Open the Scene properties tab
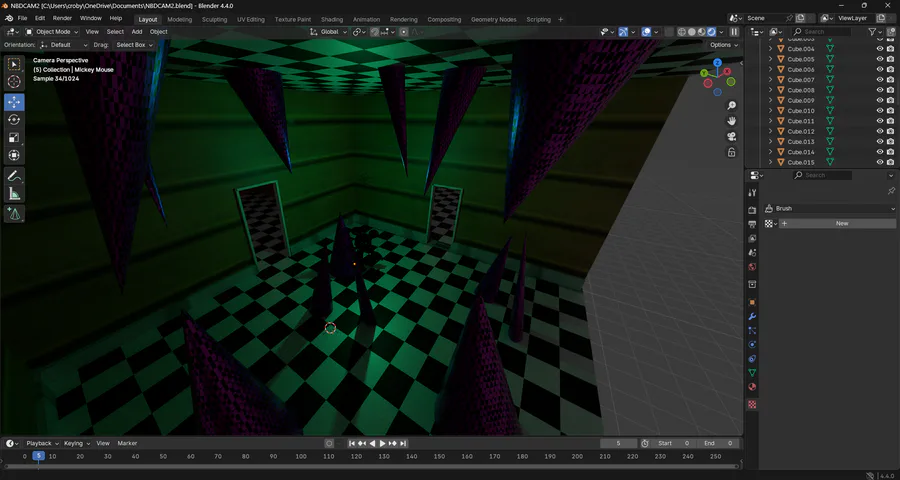The height and width of the screenshot is (480, 900). click(752, 253)
